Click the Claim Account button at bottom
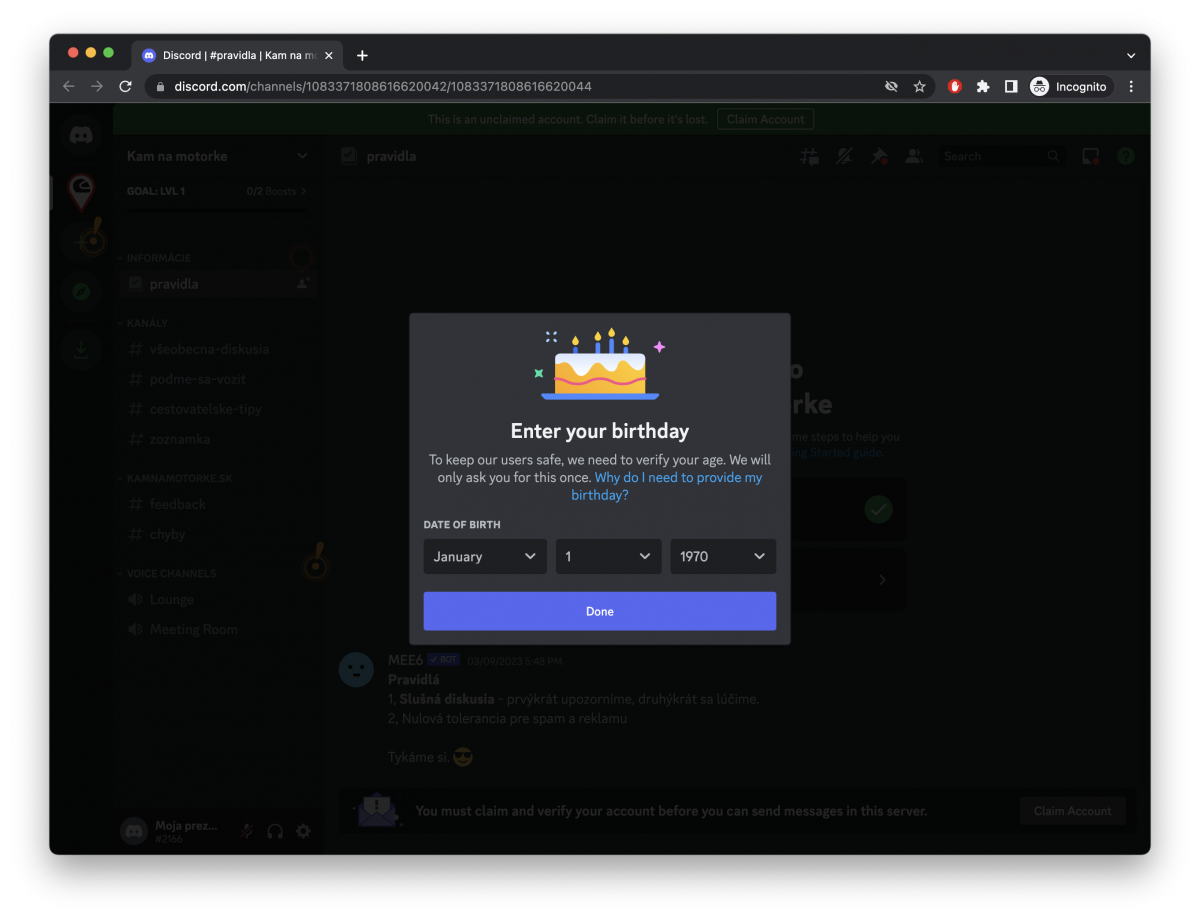 coord(1073,811)
